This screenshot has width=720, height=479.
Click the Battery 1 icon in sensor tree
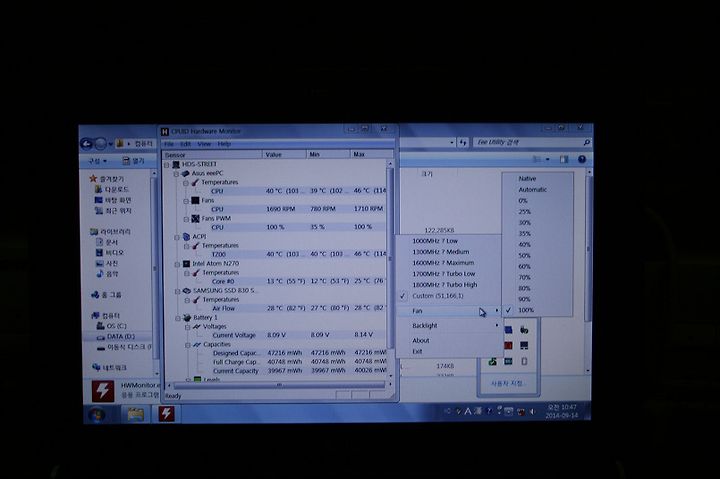(x=187, y=317)
